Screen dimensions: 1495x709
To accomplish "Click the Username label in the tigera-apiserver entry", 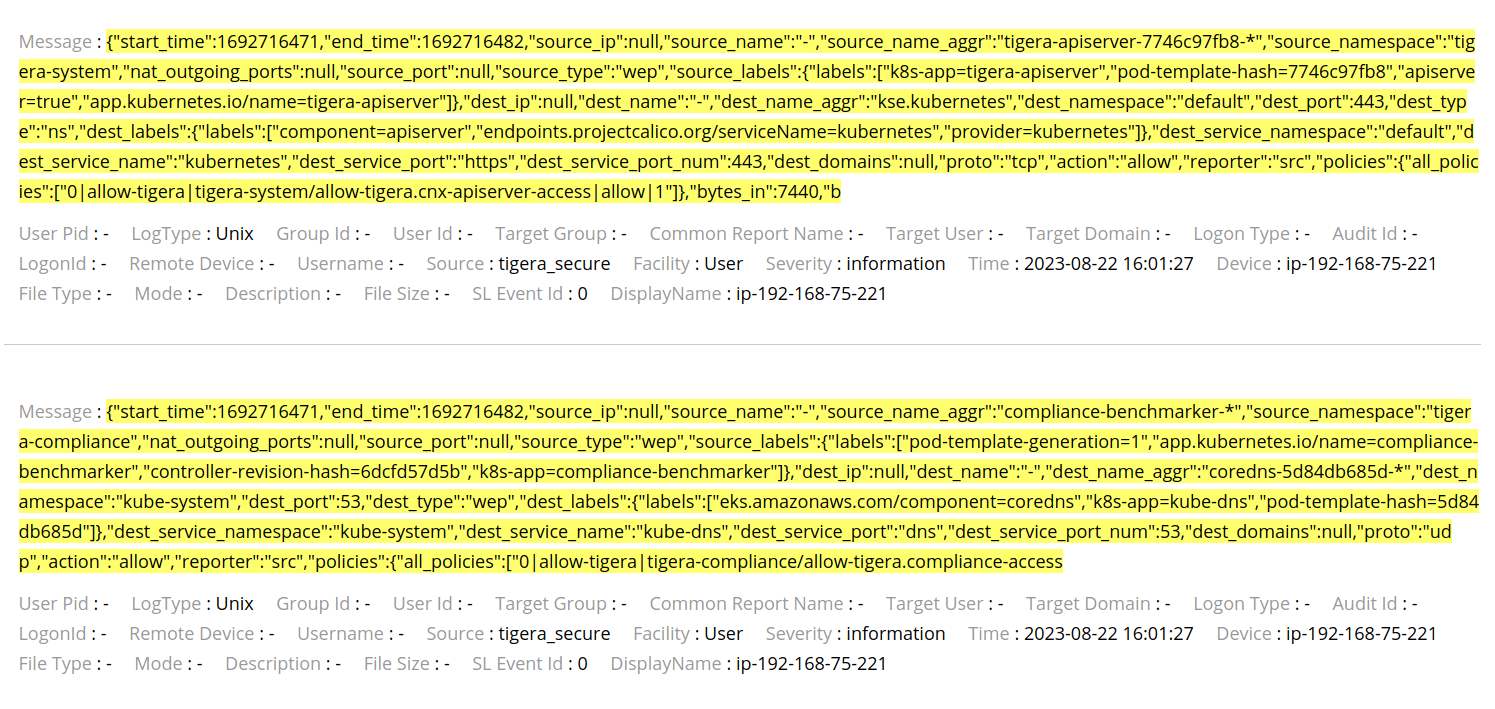I will [x=340, y=264].
